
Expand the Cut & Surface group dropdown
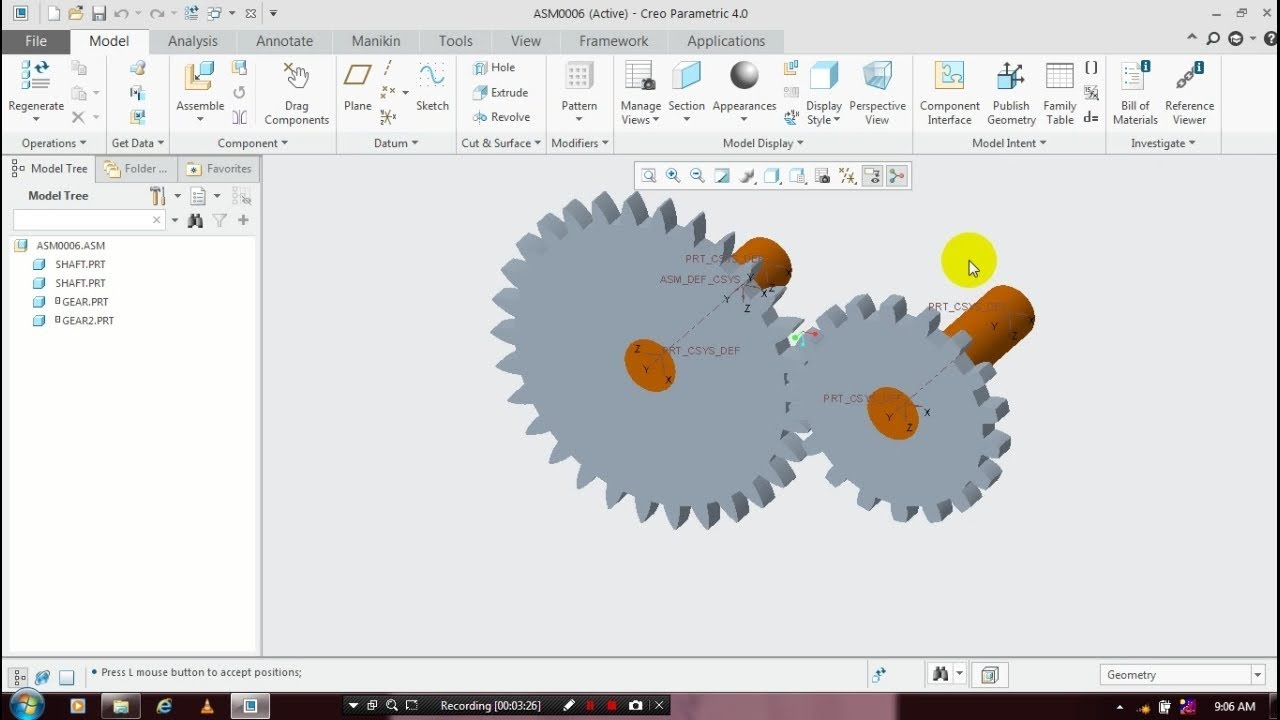pyautogui.click(x=501, y=143)
